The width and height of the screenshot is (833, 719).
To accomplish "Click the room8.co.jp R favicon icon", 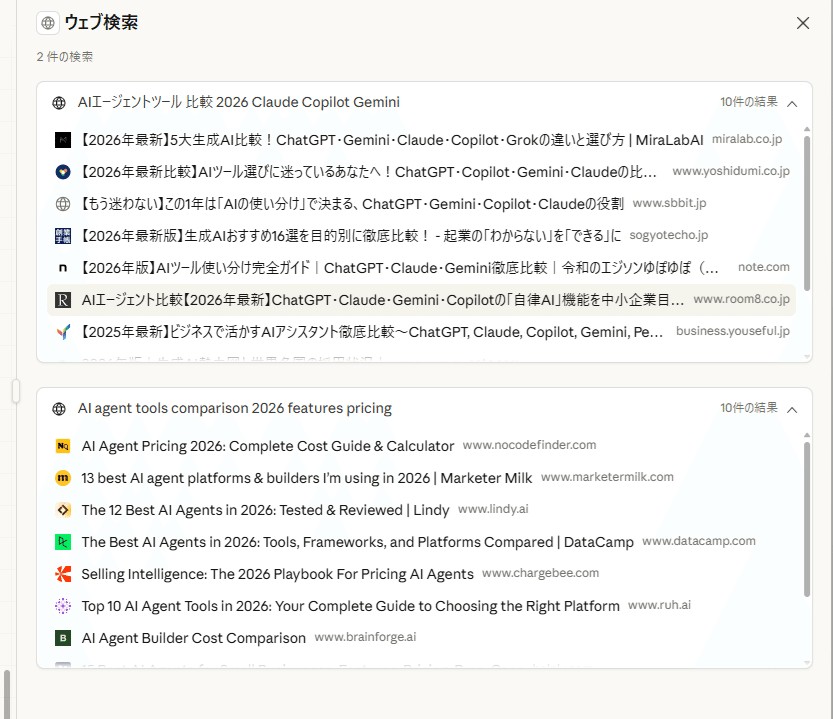I will coord(63,300).
